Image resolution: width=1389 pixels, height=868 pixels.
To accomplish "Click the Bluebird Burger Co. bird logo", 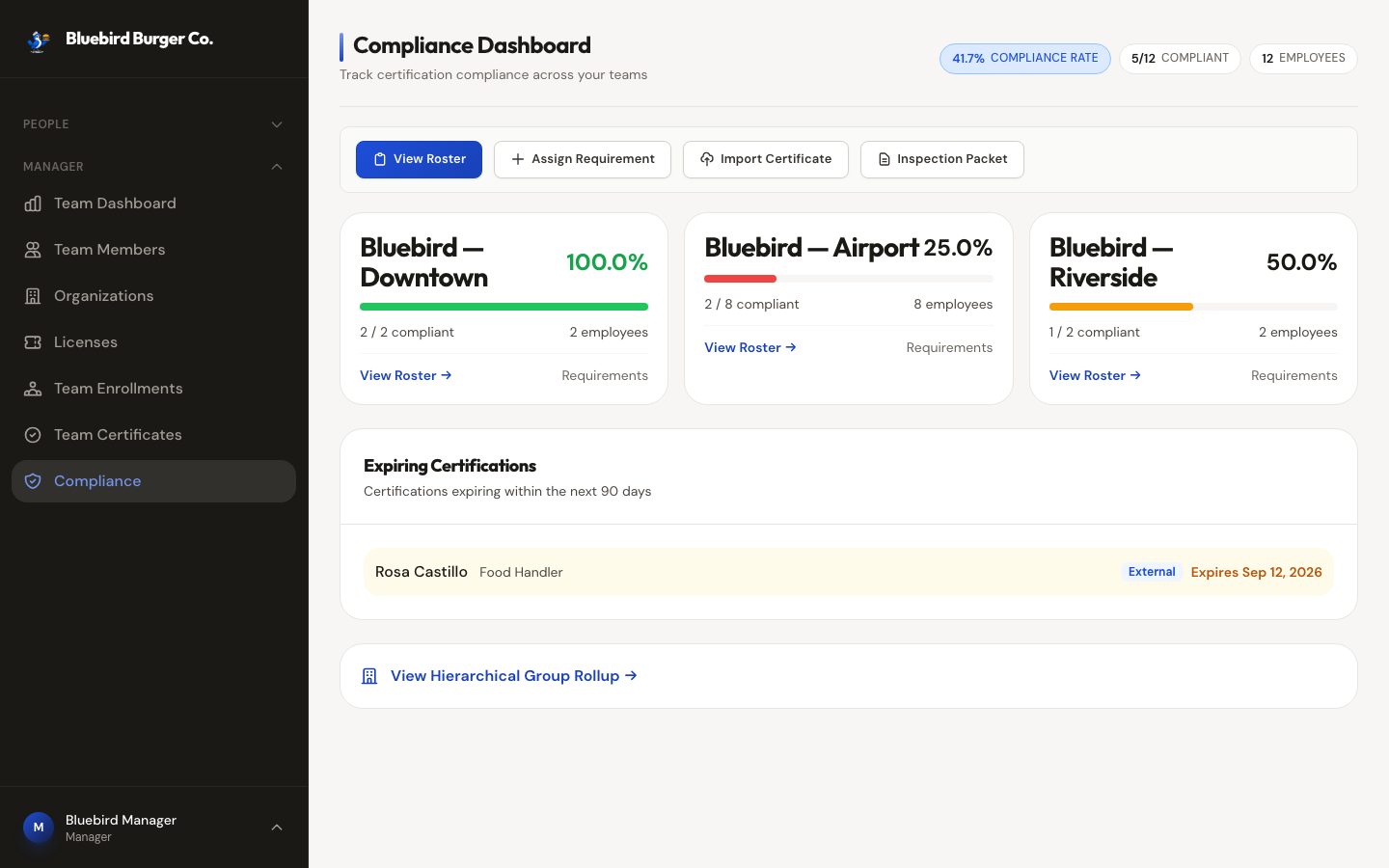I will (x=38, y=40).
